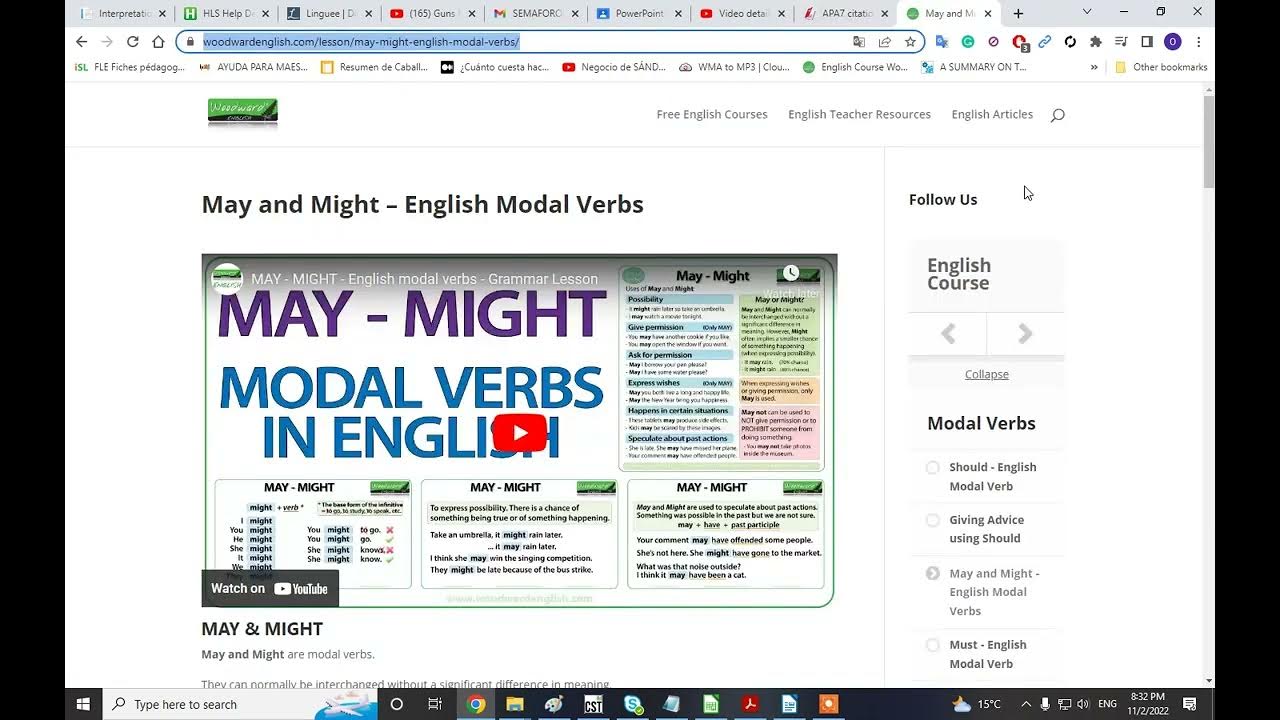Image resolution: width=1280 pixels, height=720 pixels.
Task: Reload the current page
Action: point(132,42)
